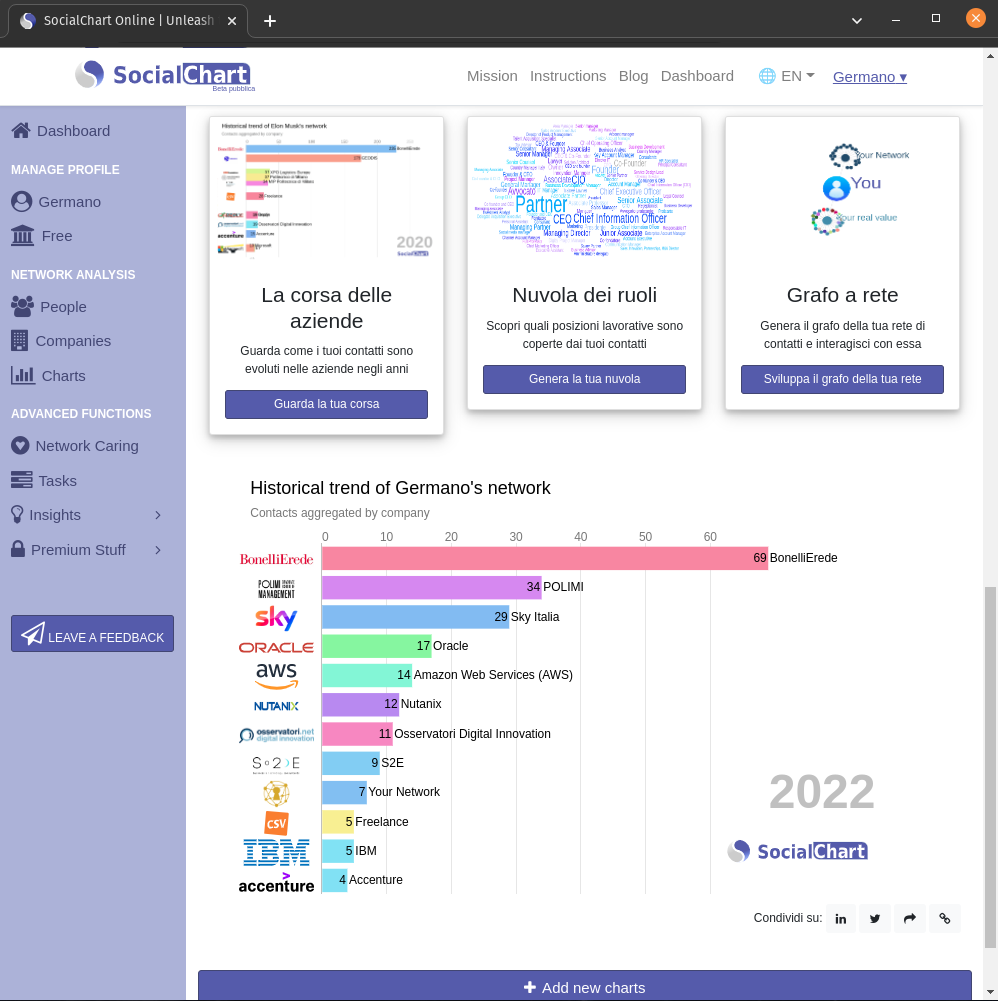Open the Germano user menu
Image resolution: width=998 pixels, height=1001 pixels.
coord(870,77)
